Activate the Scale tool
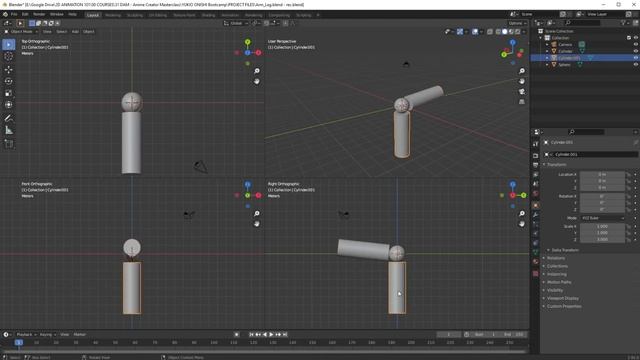Screen dimensions: 640x360 click(9, 93)
